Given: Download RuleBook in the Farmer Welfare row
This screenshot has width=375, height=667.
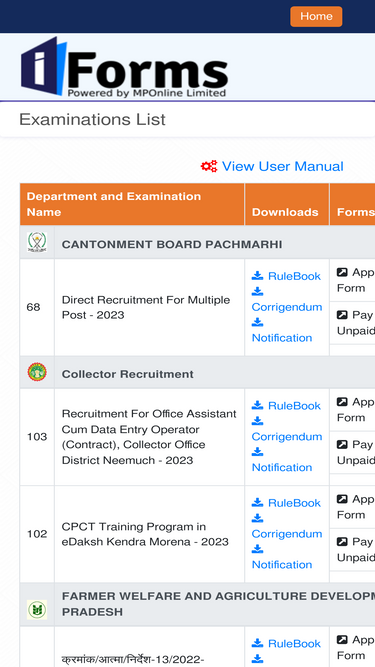Looking at the screenshot, I should tap(294, 644).
